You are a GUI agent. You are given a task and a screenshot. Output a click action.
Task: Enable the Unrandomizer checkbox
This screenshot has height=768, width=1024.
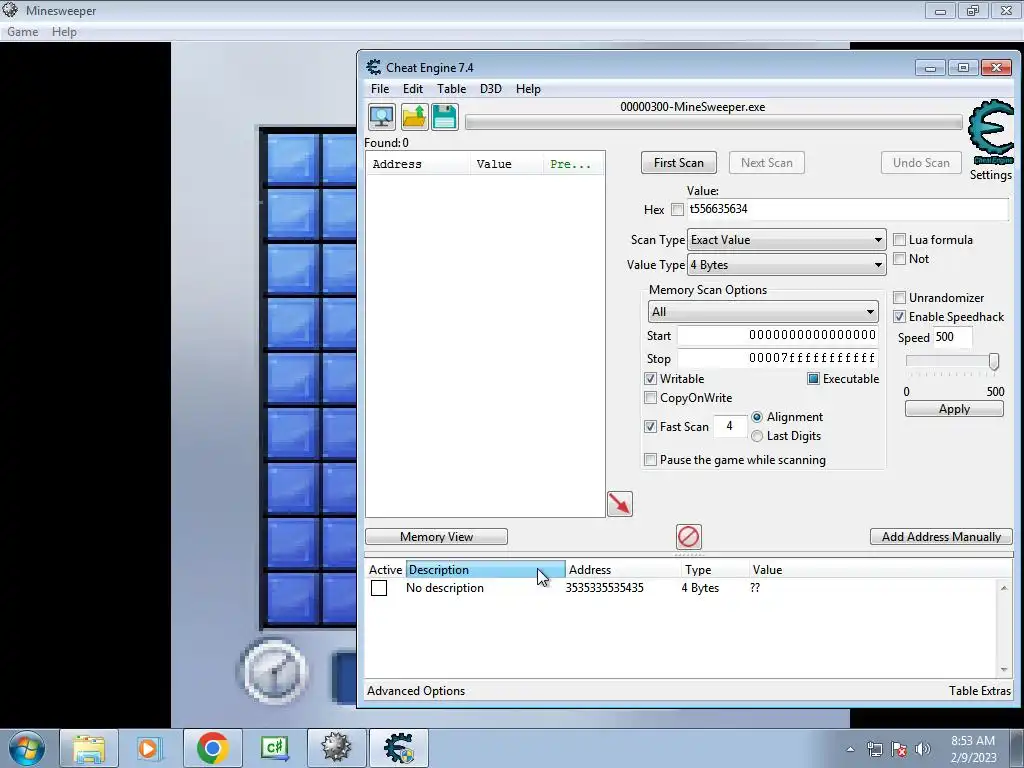[x=899, y=298]
